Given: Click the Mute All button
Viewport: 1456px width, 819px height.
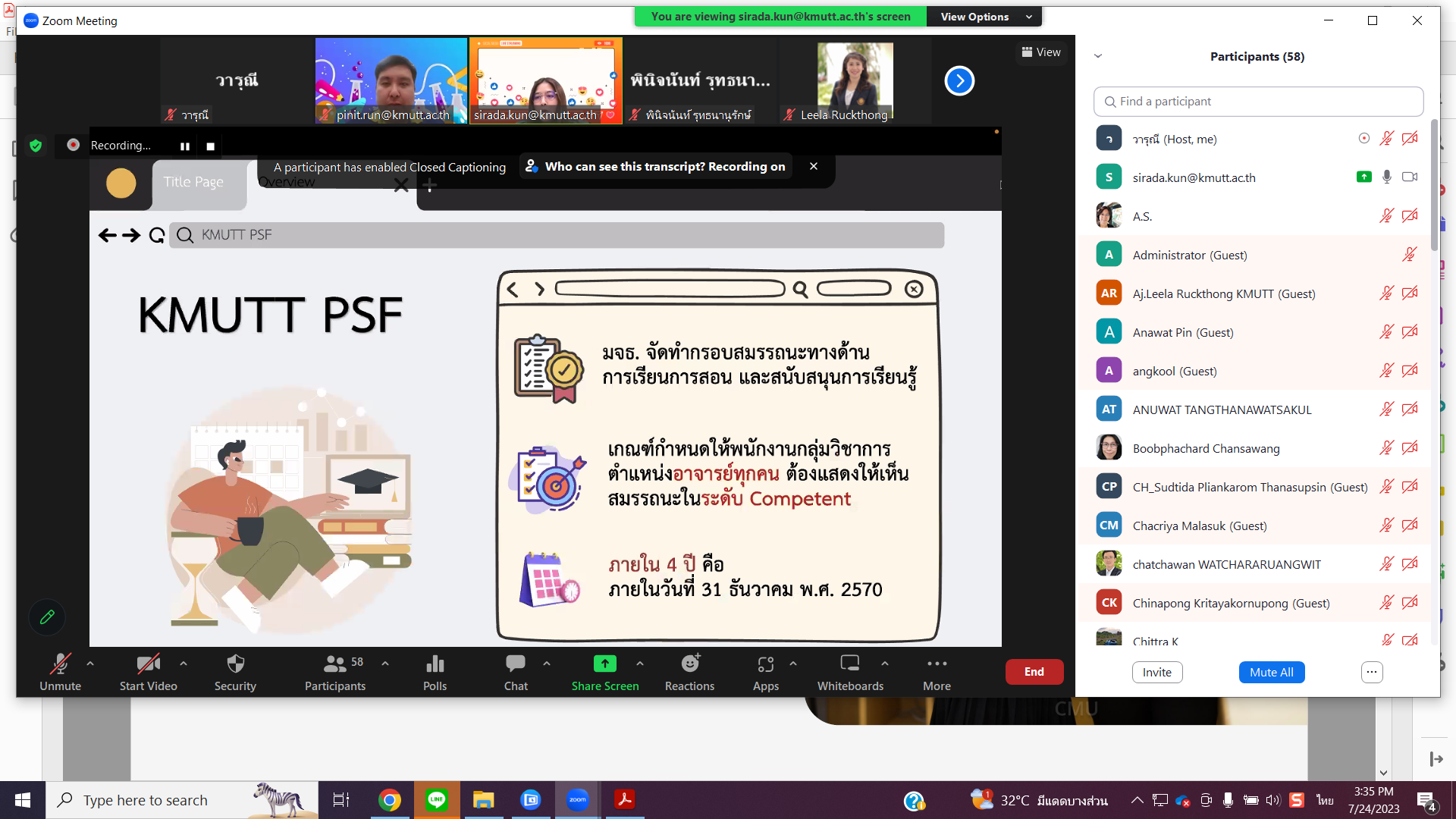Looking at the screenshot, I should click(x=1271, y=672).
